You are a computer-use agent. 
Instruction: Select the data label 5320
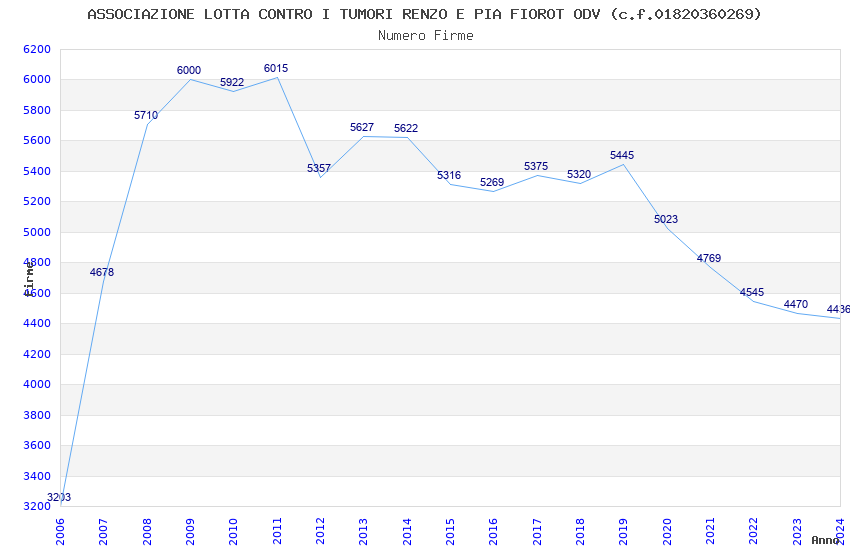point(579,174)
